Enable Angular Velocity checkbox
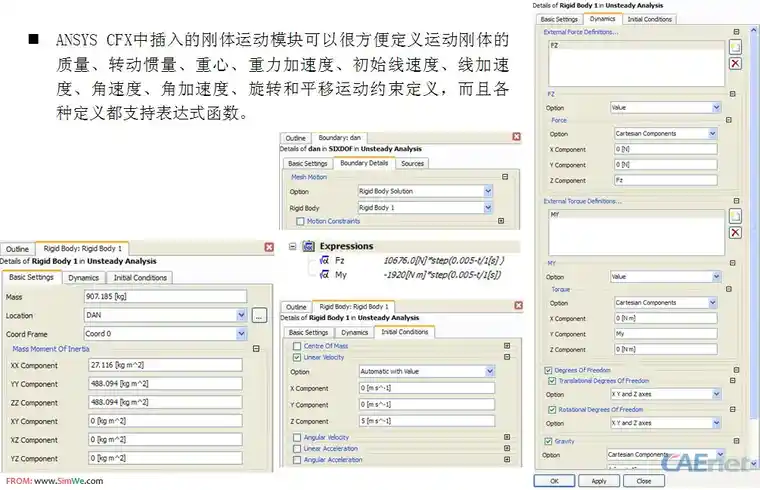The width and height of the screenshot is (760, 490). click(x=297, y=437)
